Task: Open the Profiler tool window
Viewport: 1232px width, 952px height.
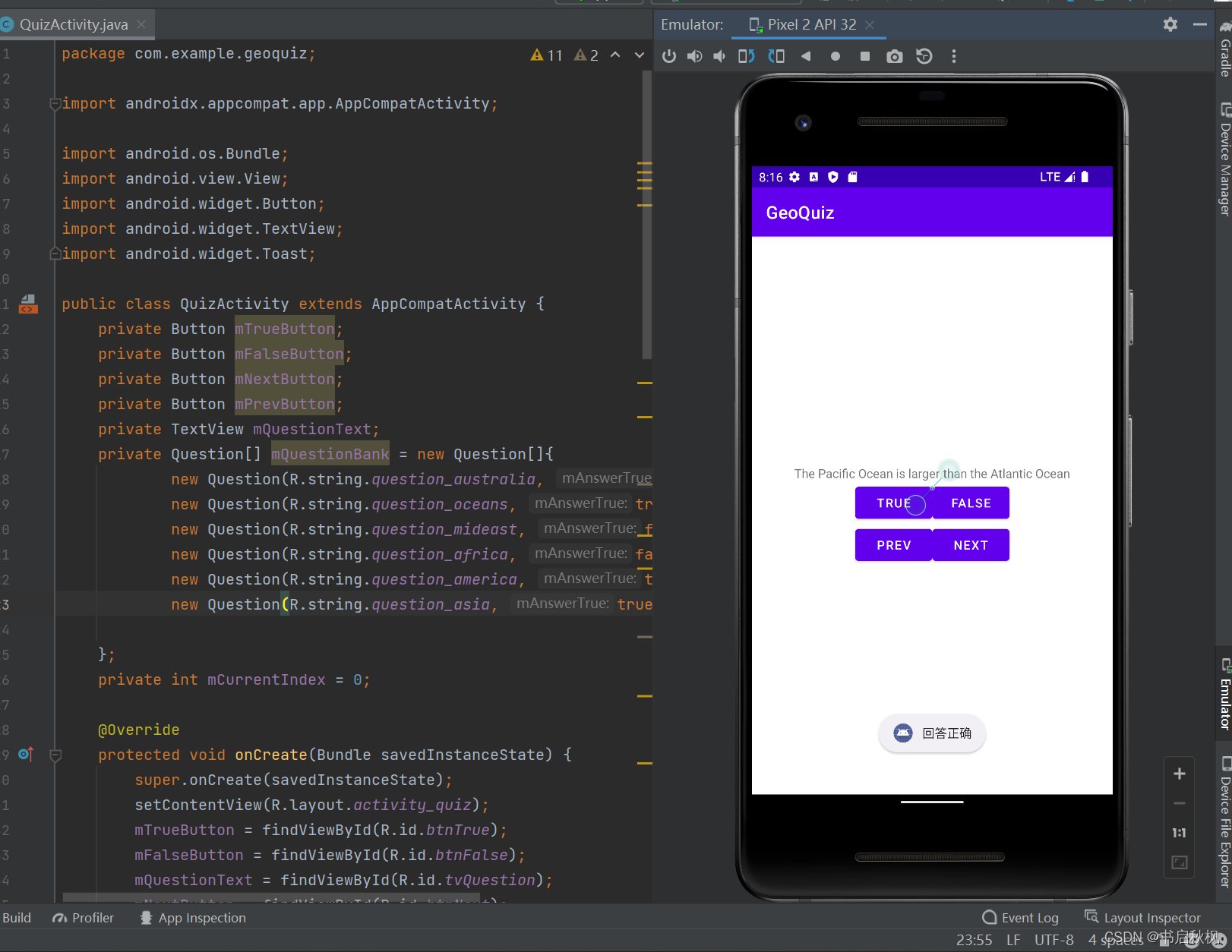Action: point(84,918)
